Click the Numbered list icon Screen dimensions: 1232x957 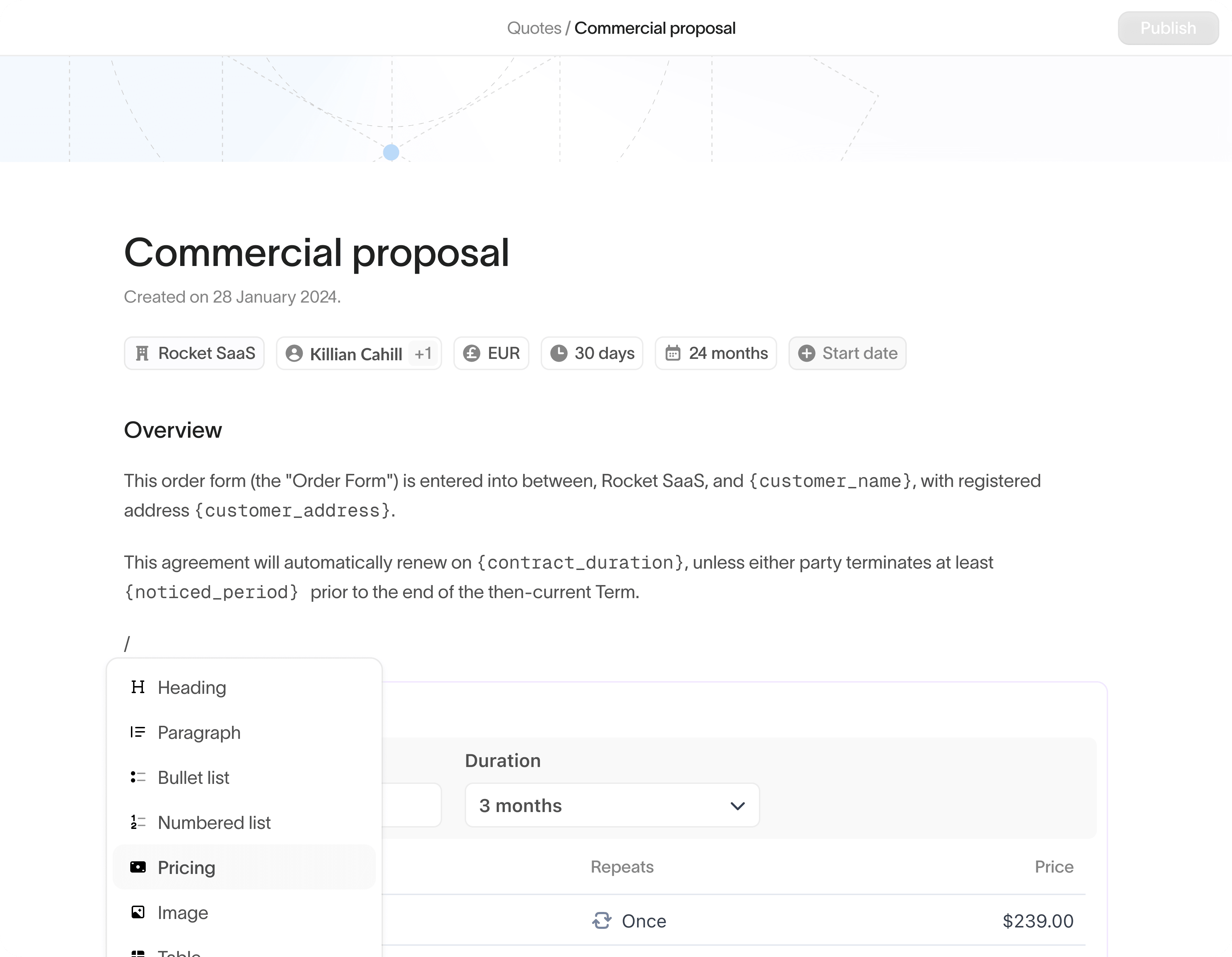tap(138, 822)
